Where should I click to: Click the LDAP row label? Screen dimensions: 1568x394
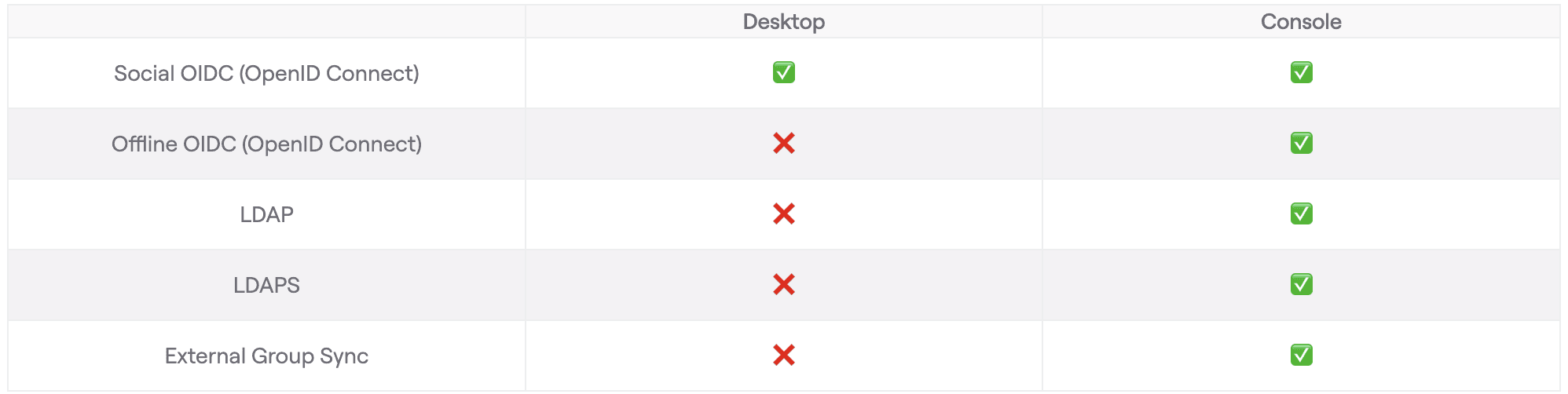click(266, 214)
